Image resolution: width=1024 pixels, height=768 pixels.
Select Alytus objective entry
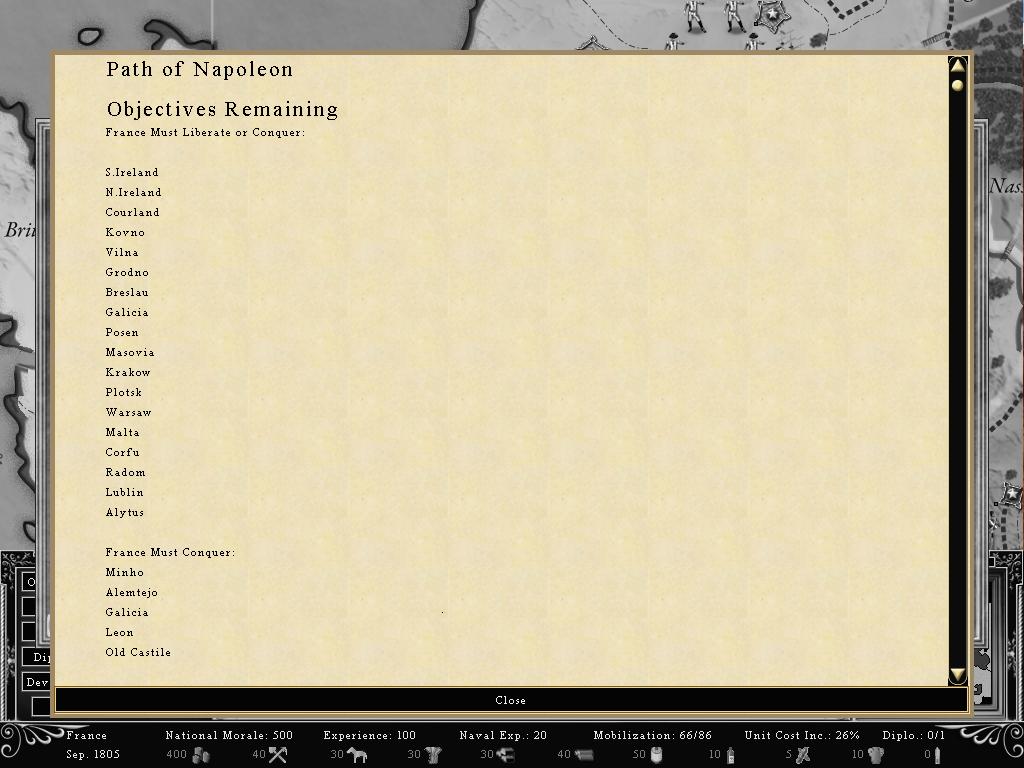125,513
